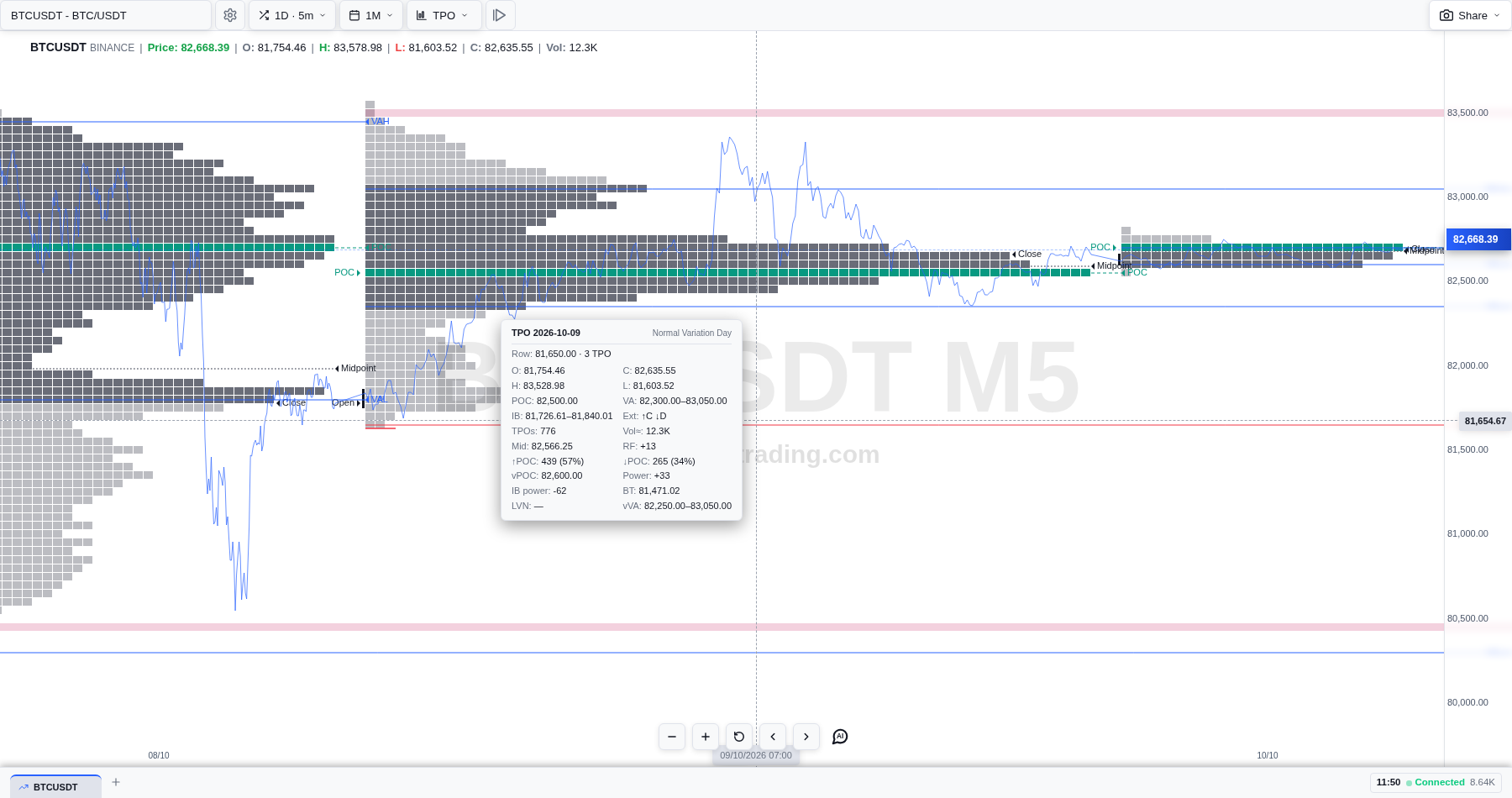
Task: Click the 08/10 date on the time axis
Action: (159, 755)
